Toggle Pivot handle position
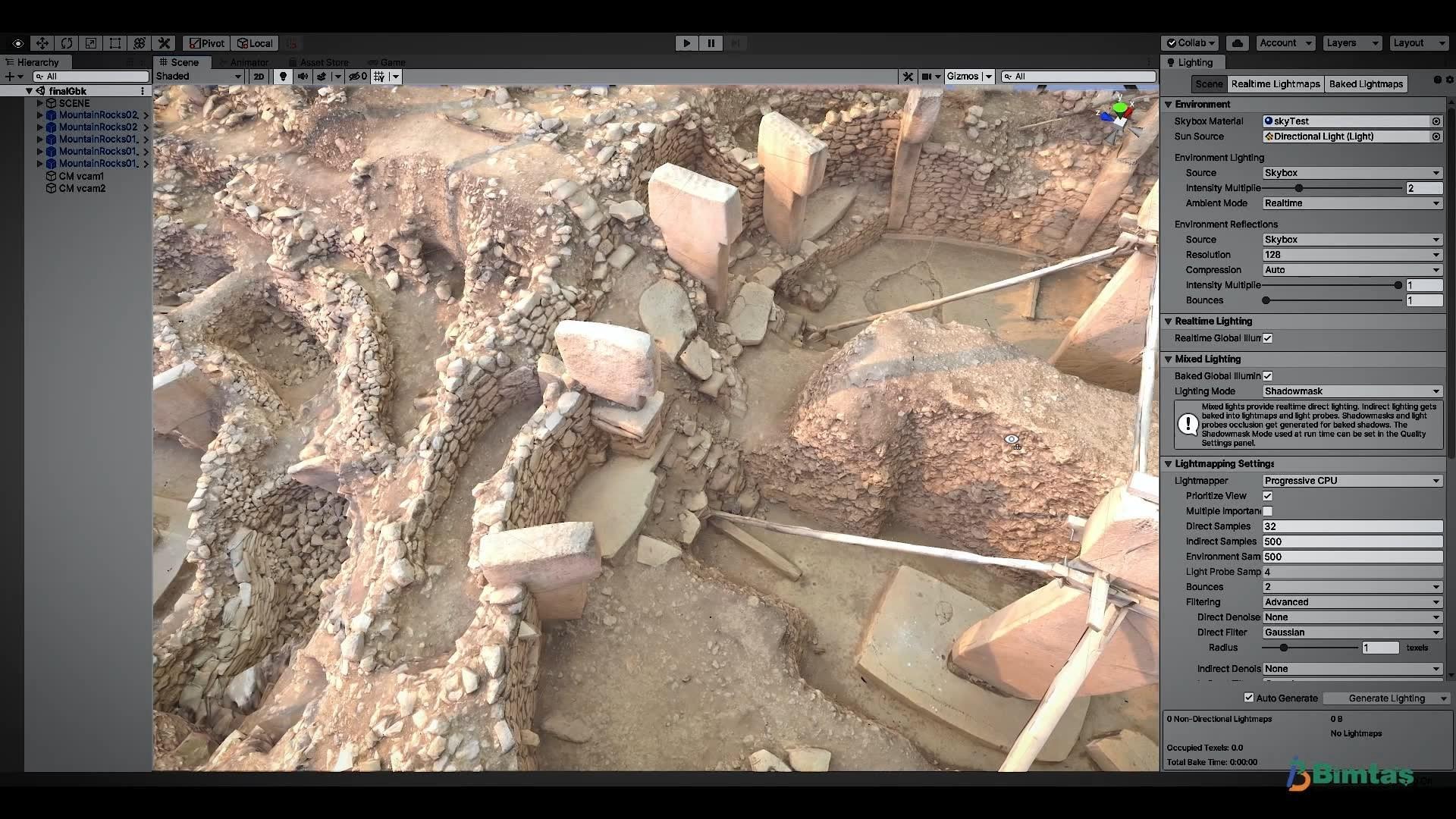The image size is (1456, 819). 207,43
